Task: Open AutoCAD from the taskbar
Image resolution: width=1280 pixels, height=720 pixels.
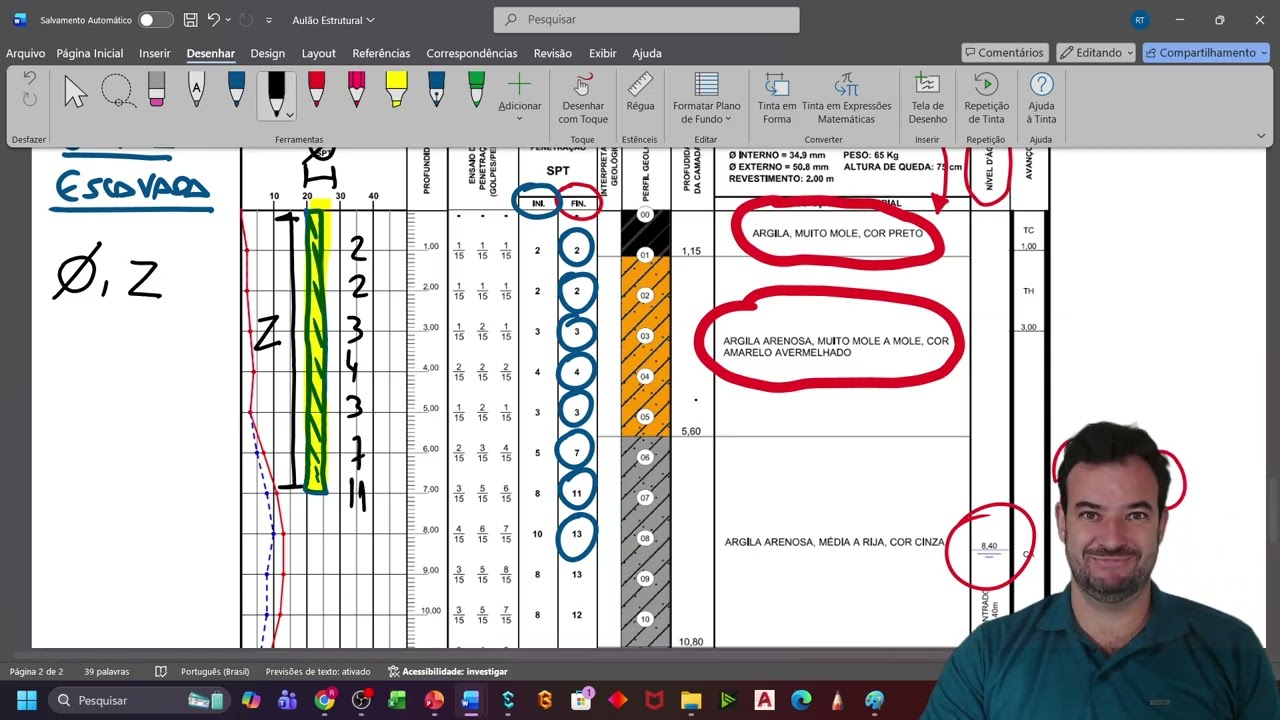Action: [765, 700]
